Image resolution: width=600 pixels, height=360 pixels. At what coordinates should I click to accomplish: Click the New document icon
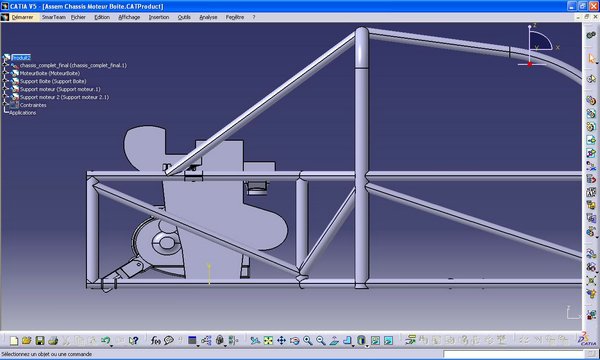(x=14, y=340)
